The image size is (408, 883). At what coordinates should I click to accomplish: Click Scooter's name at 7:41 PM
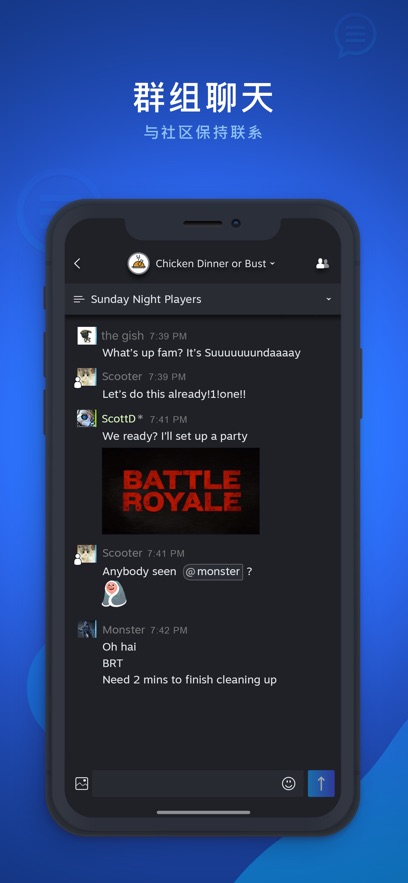[122, 553]
